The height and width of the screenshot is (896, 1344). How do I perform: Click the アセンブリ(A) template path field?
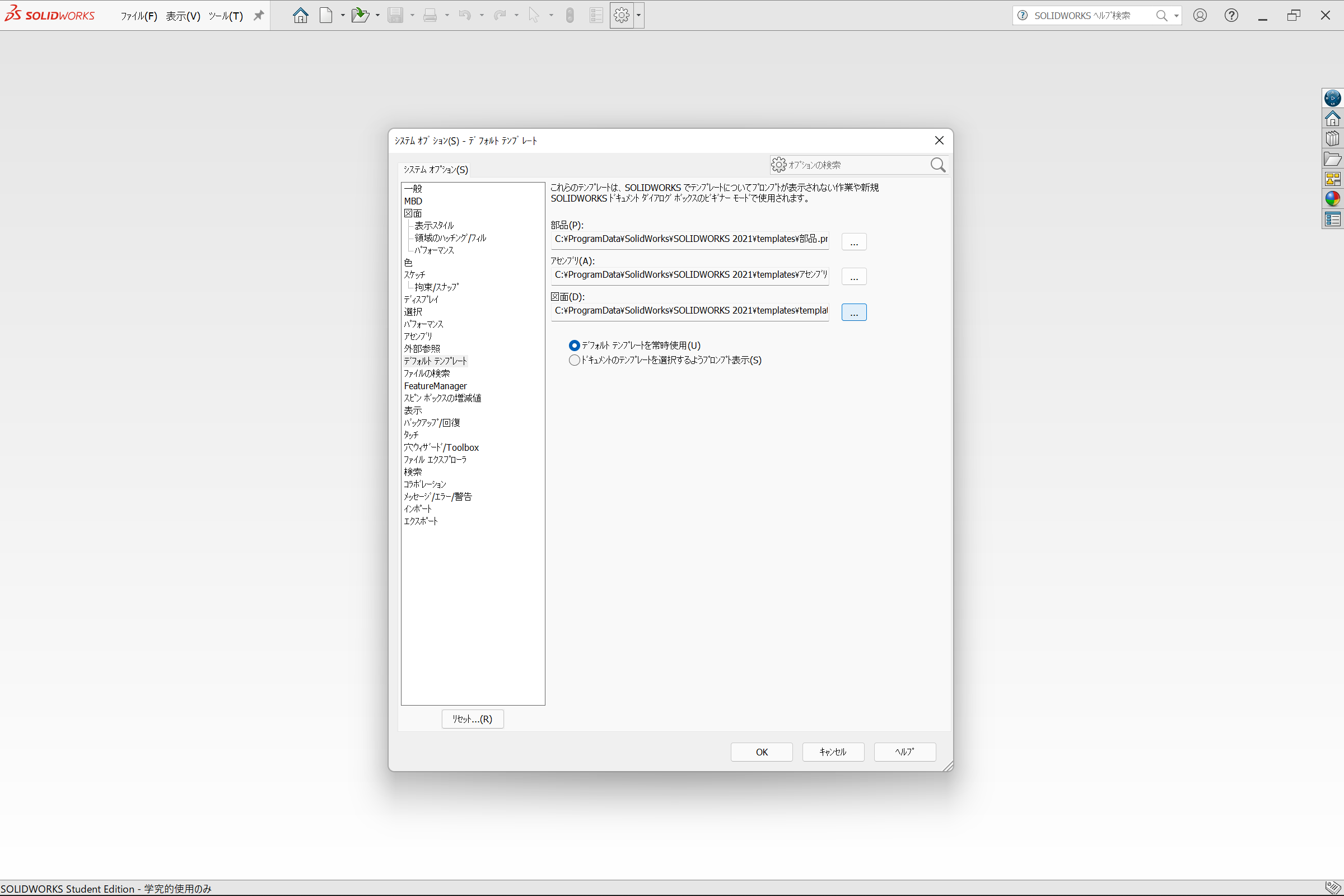point(690,276)
